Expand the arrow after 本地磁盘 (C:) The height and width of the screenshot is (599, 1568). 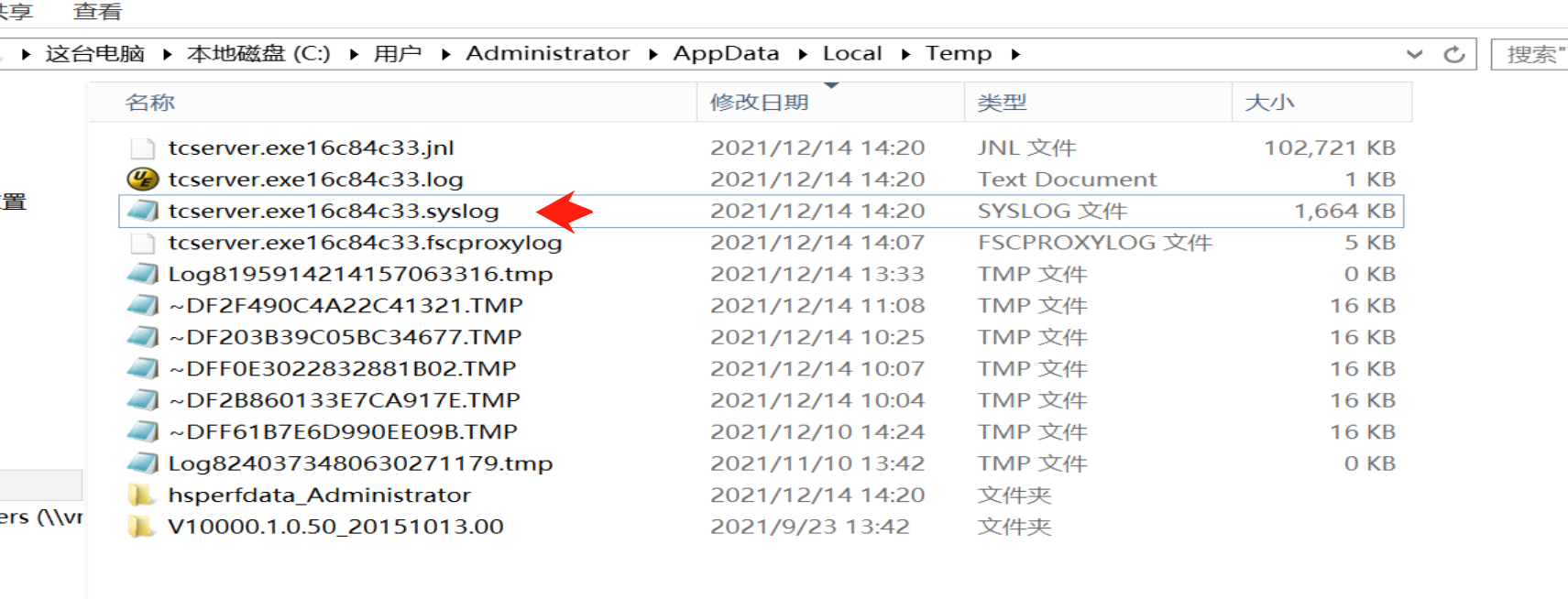point(354,54)
